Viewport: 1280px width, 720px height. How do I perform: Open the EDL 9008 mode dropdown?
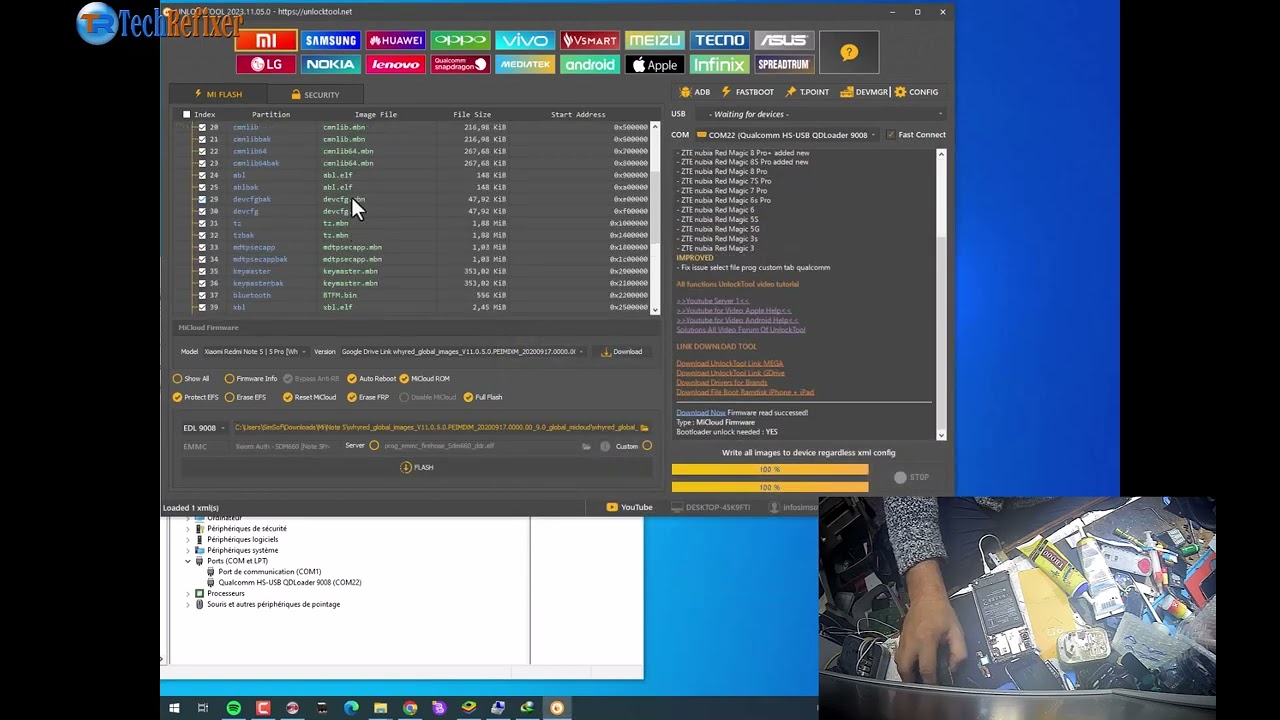pyautogui.click(x=204, y=428)
